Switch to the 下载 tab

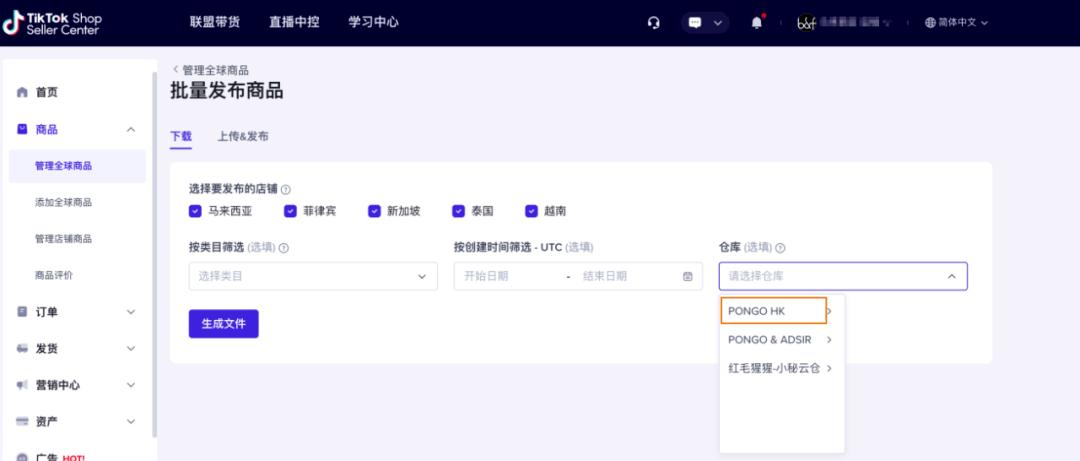point(181,136)
